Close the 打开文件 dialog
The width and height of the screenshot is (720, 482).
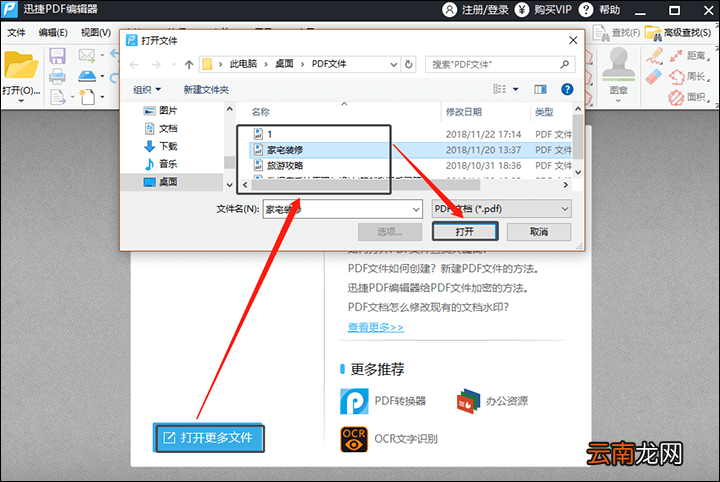pos(573,40)
